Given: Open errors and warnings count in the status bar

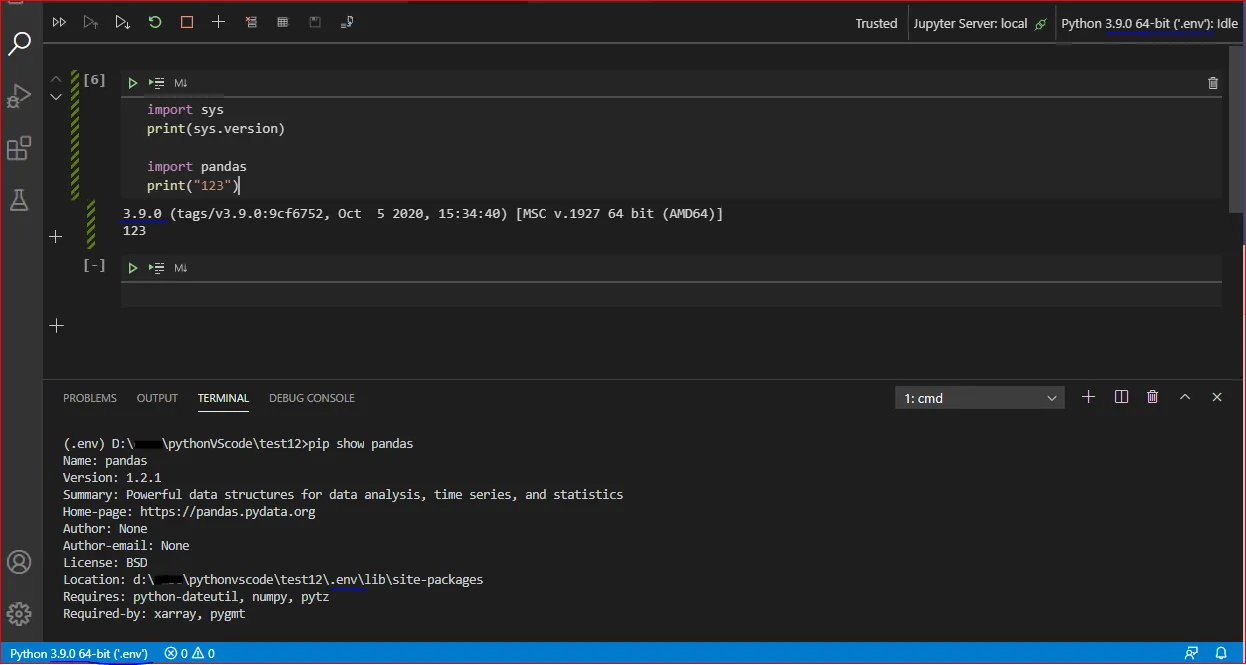Looking at the screenshot, I should 189,653.
